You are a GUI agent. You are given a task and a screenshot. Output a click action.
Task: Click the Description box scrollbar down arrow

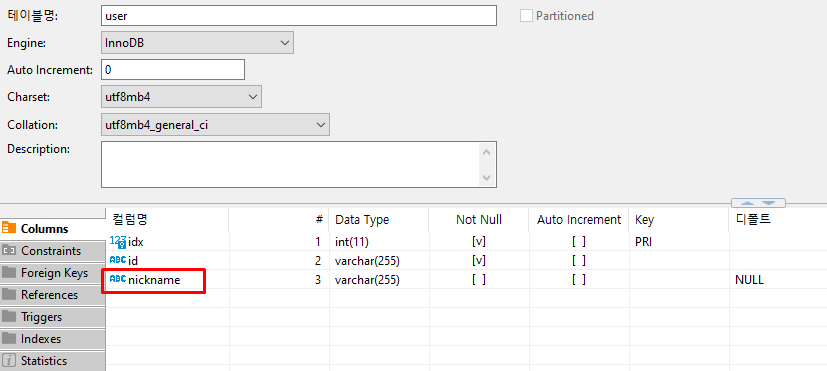click(486, 178)
